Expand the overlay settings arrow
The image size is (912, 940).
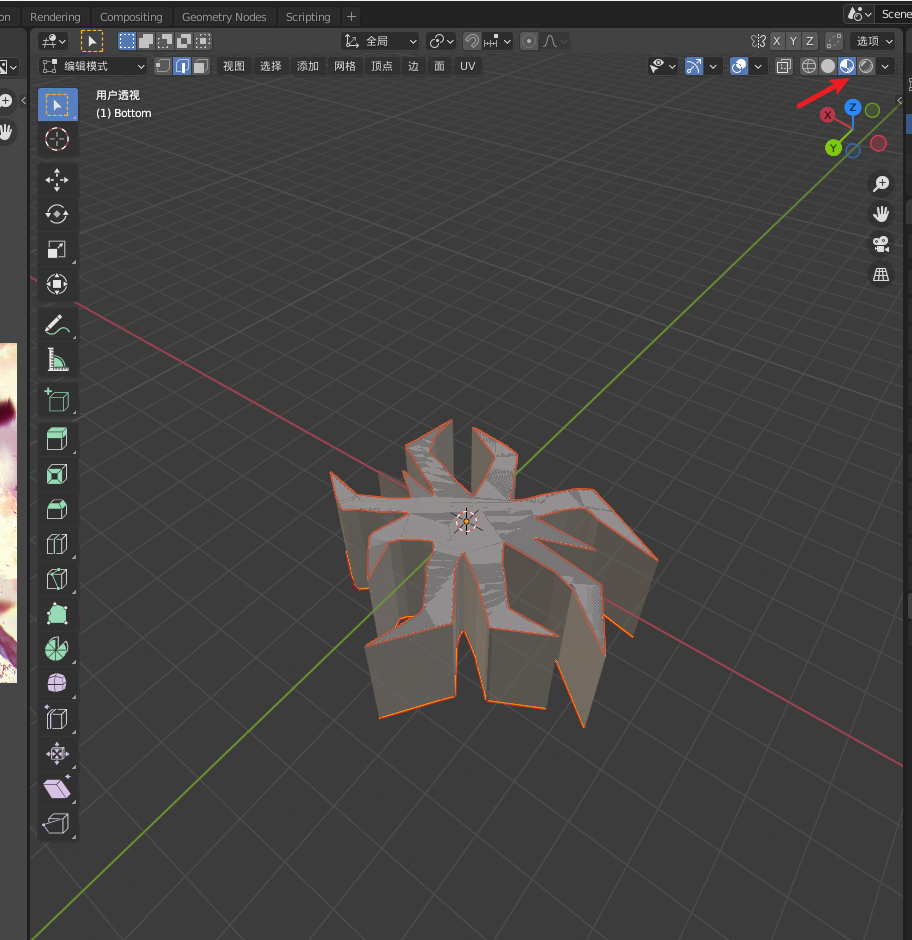(x=759, y=66)
